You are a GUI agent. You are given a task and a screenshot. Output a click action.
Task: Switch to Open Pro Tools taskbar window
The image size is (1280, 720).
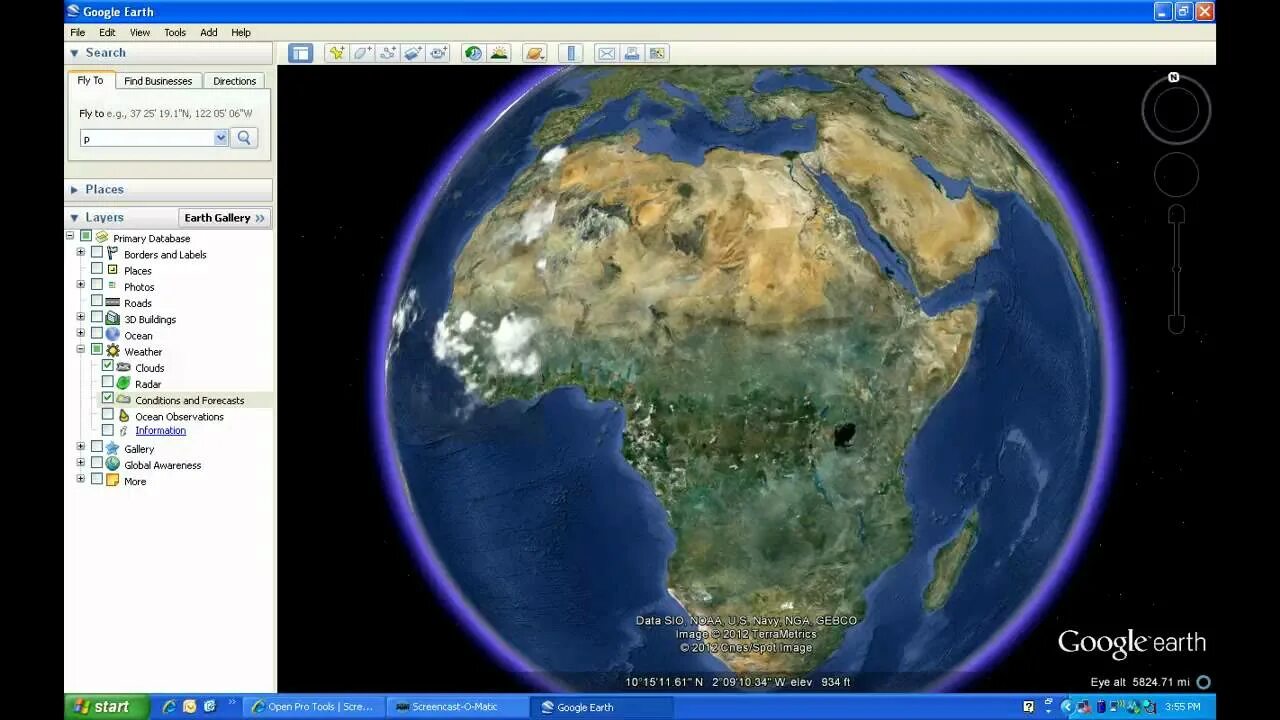[x=314, y=706]
